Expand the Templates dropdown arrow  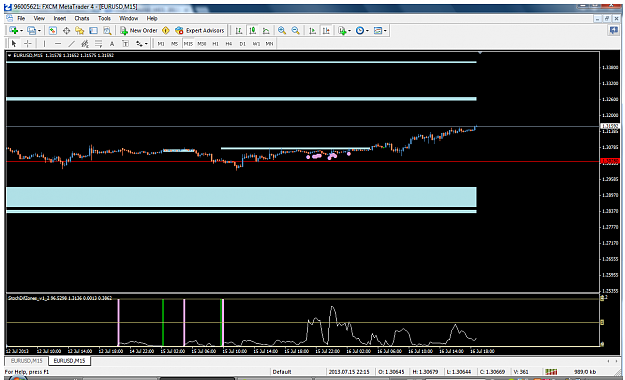385,31
